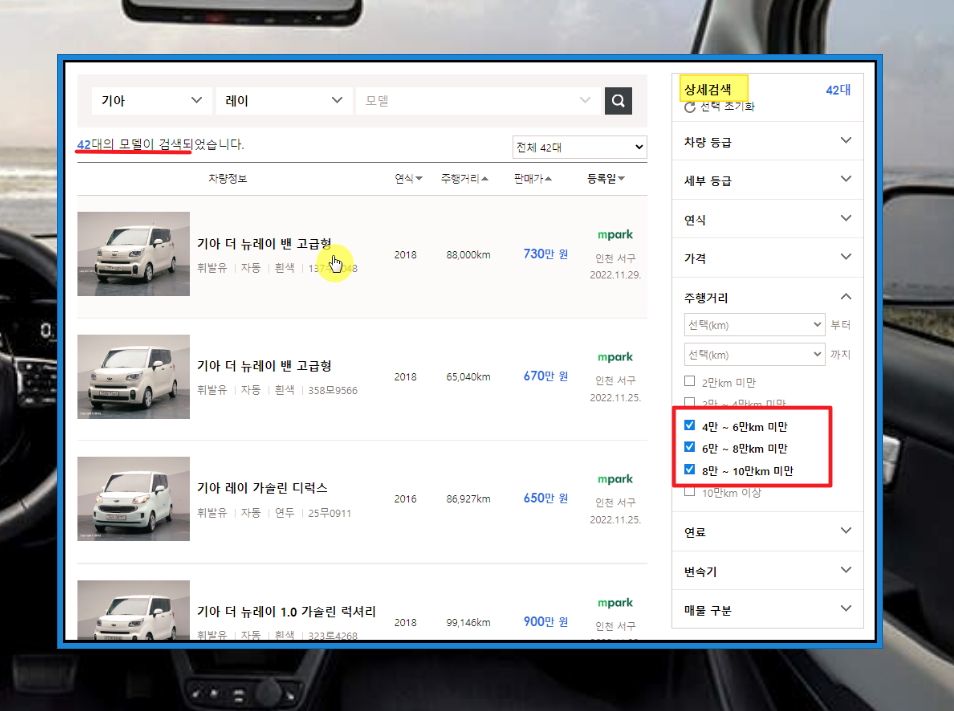Uncheck the 8만 ~ 10만km 미만 checkbox

coord(689,470)
